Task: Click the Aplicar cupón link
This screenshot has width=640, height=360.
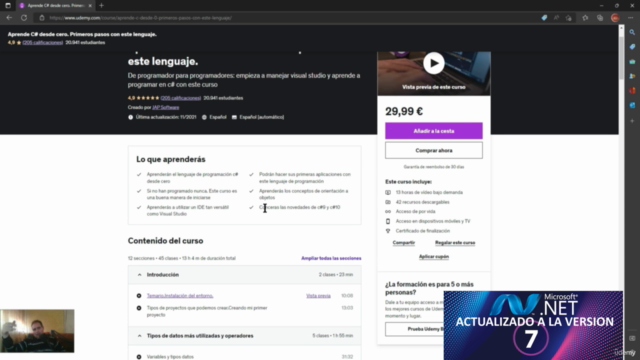Action: pos(433,257)
